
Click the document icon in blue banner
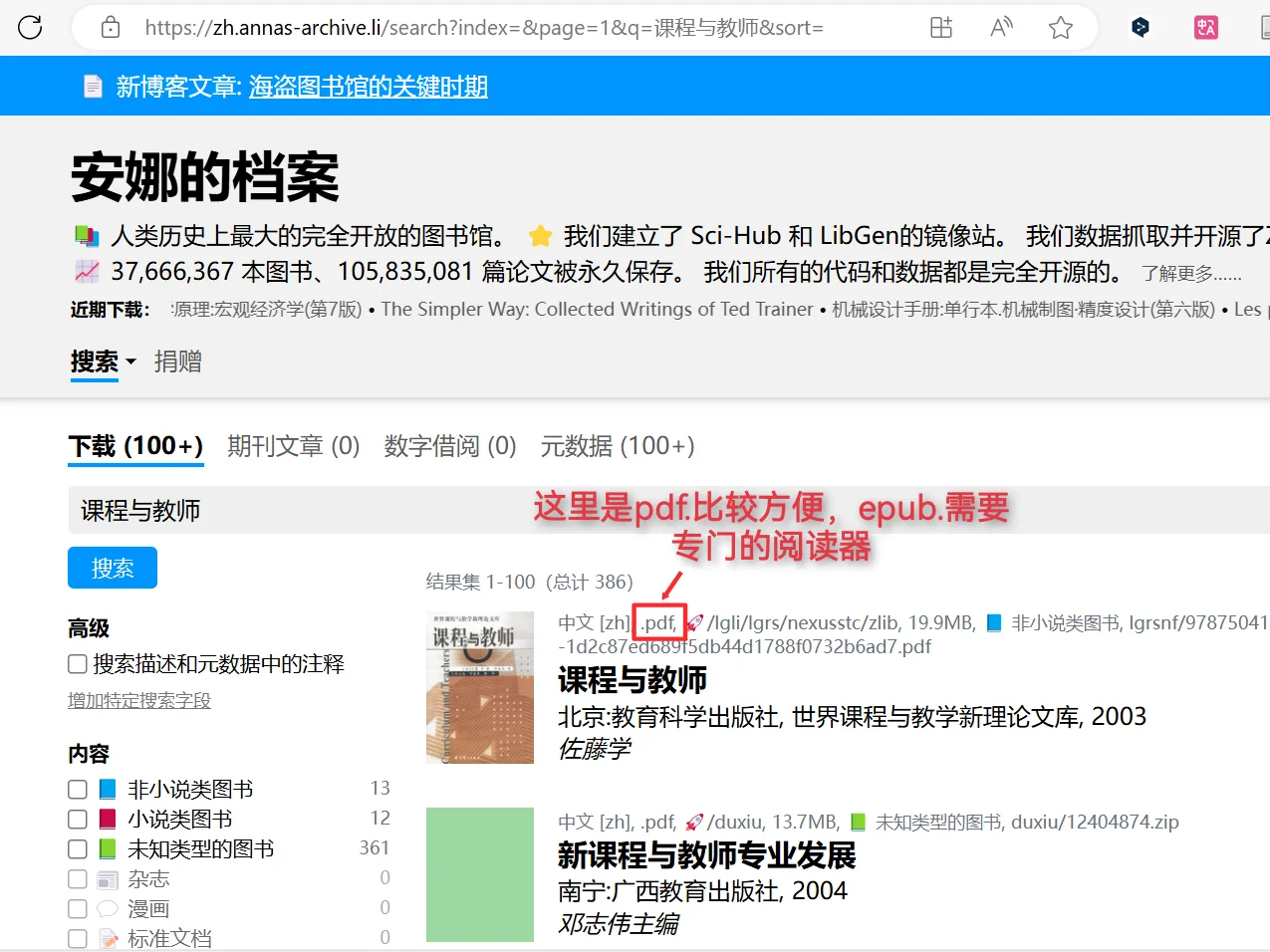(93, 87)
